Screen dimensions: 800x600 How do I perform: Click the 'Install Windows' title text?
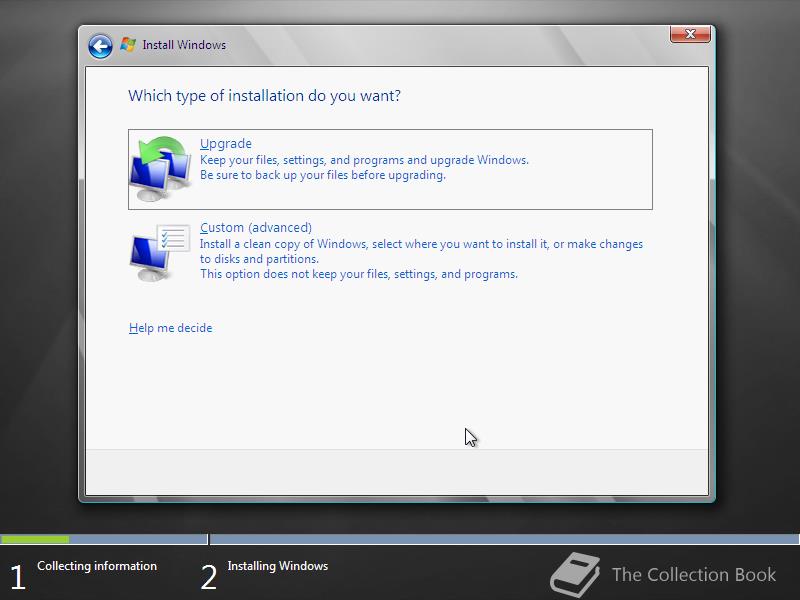184,45
